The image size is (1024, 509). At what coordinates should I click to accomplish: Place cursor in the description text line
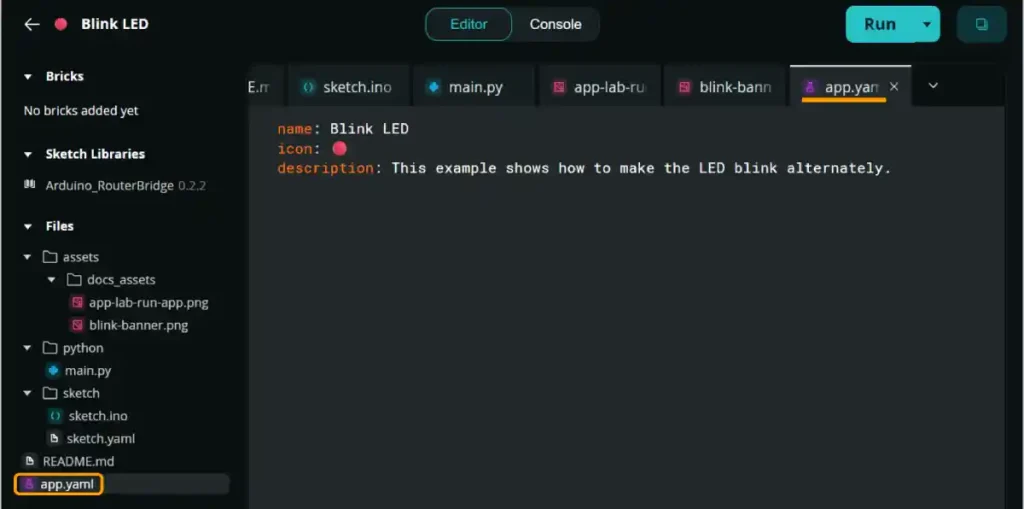pyautogui.click(x=641, y=168)
